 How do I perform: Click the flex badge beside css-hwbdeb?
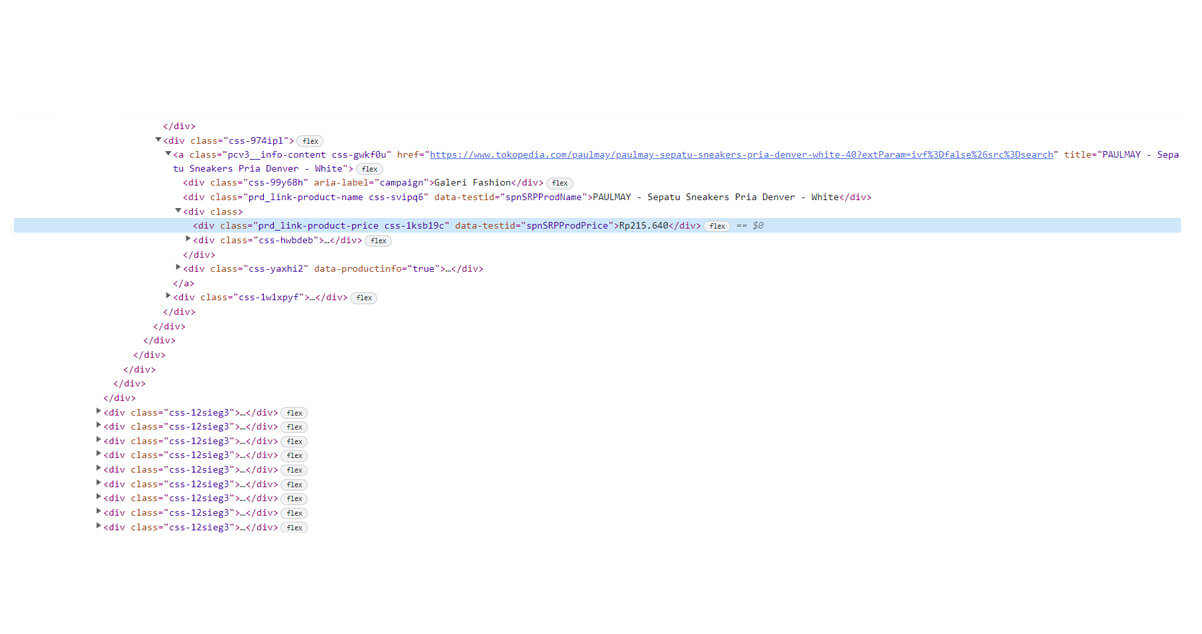[377, 241]
